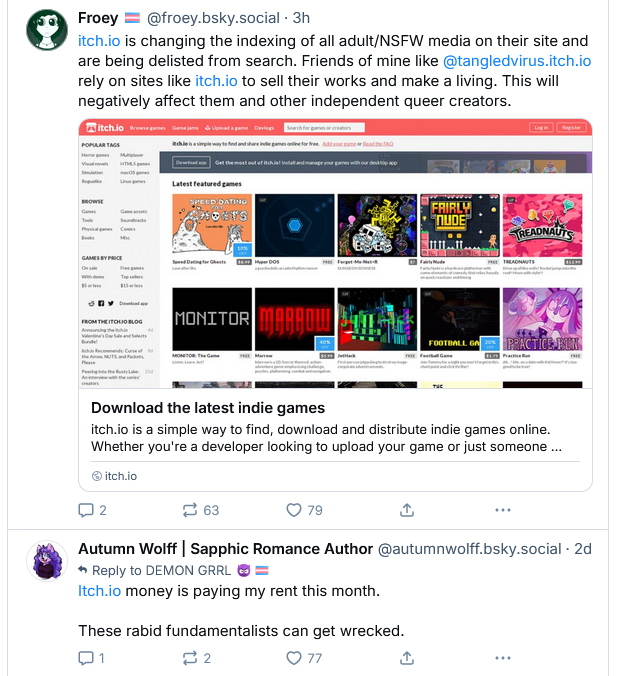Click the 'Download the latest indie games' card title
618x676 pixels.
tap(208, 408)
